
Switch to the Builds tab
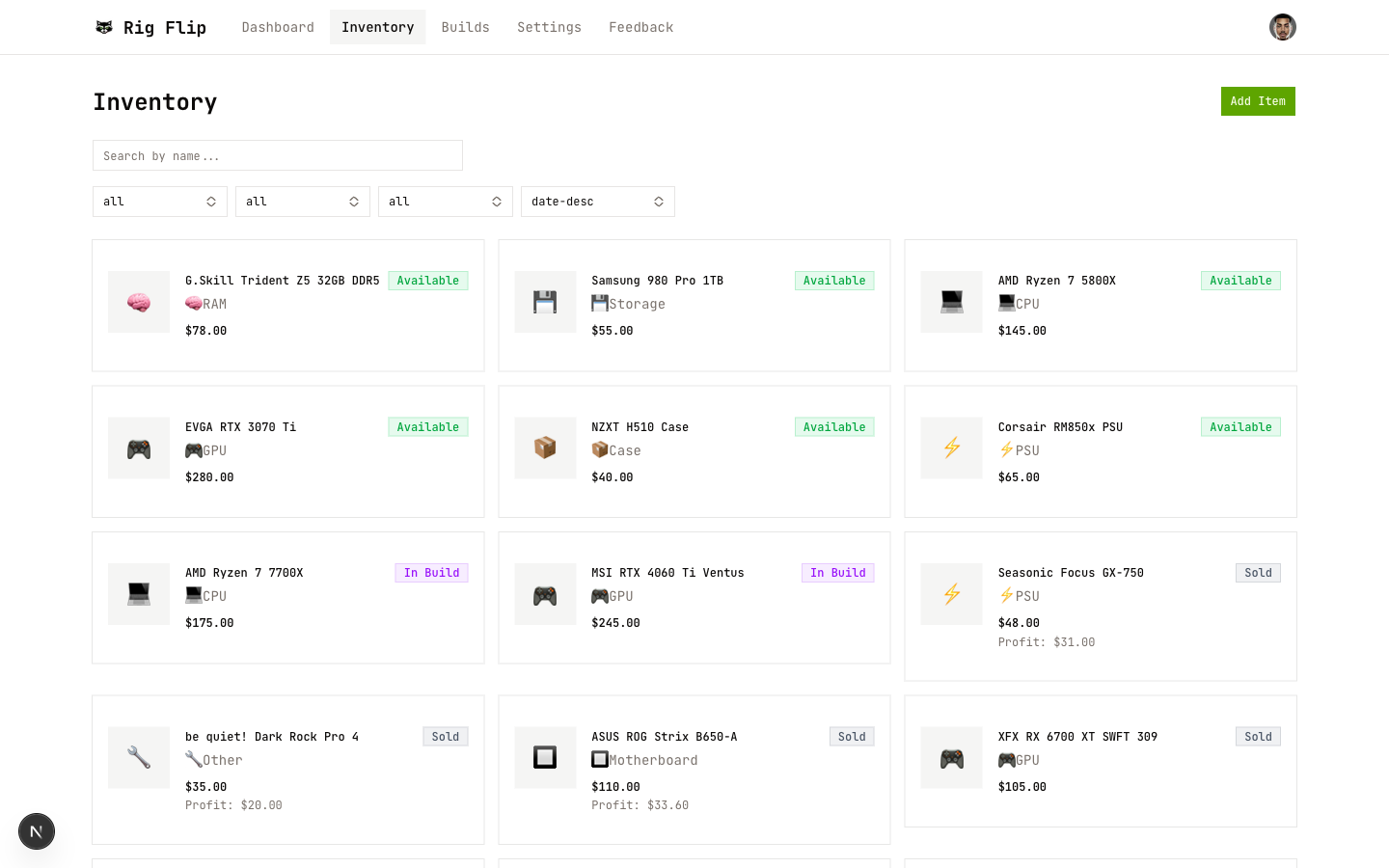(466, 27)
